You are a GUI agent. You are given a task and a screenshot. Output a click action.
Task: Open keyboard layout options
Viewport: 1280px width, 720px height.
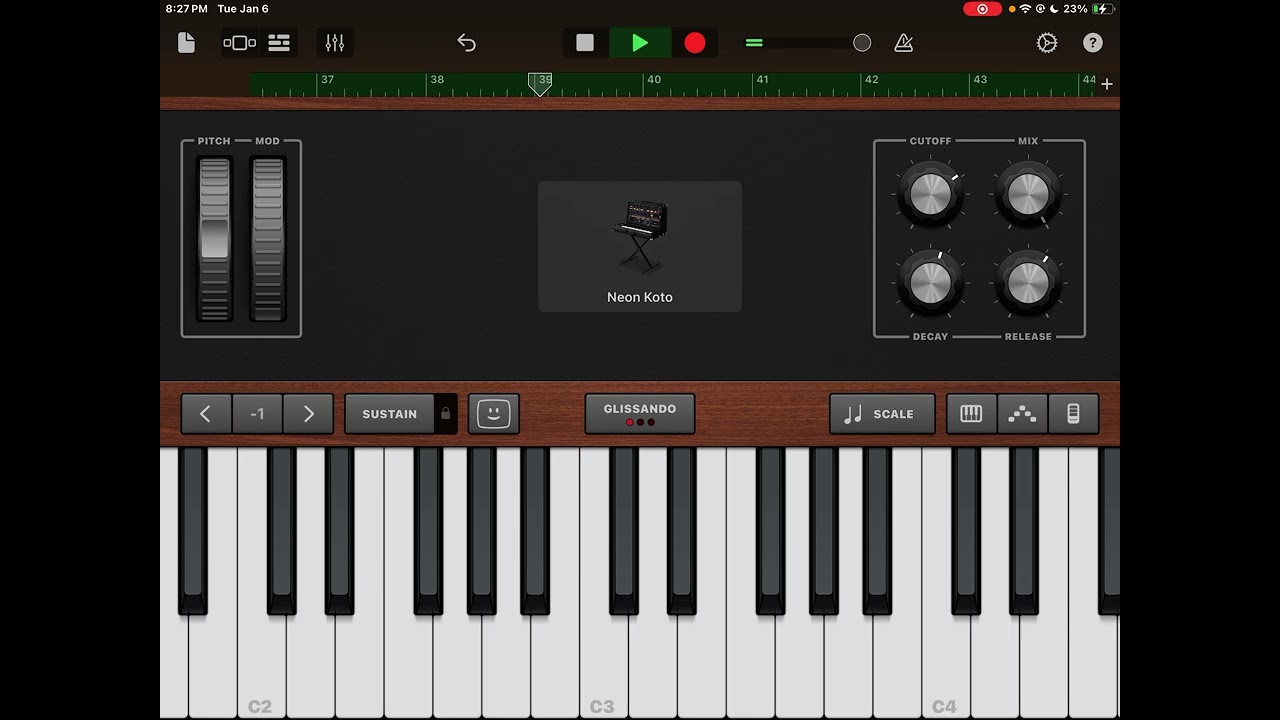[971, 414]
